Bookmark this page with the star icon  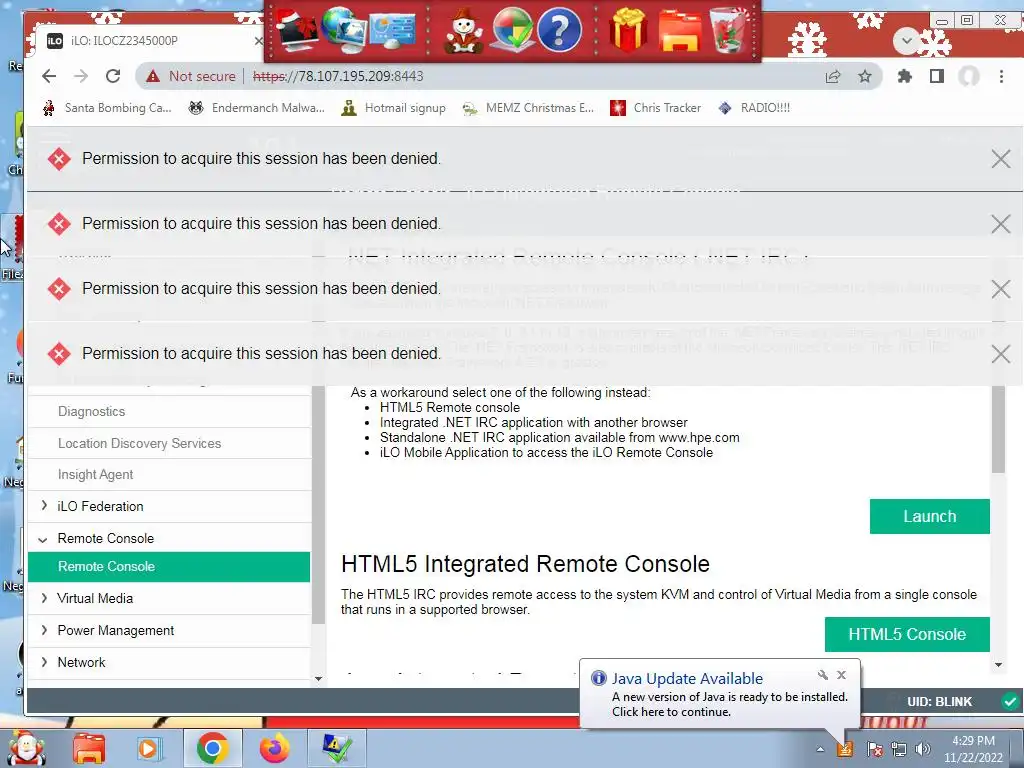click(865, 76)
